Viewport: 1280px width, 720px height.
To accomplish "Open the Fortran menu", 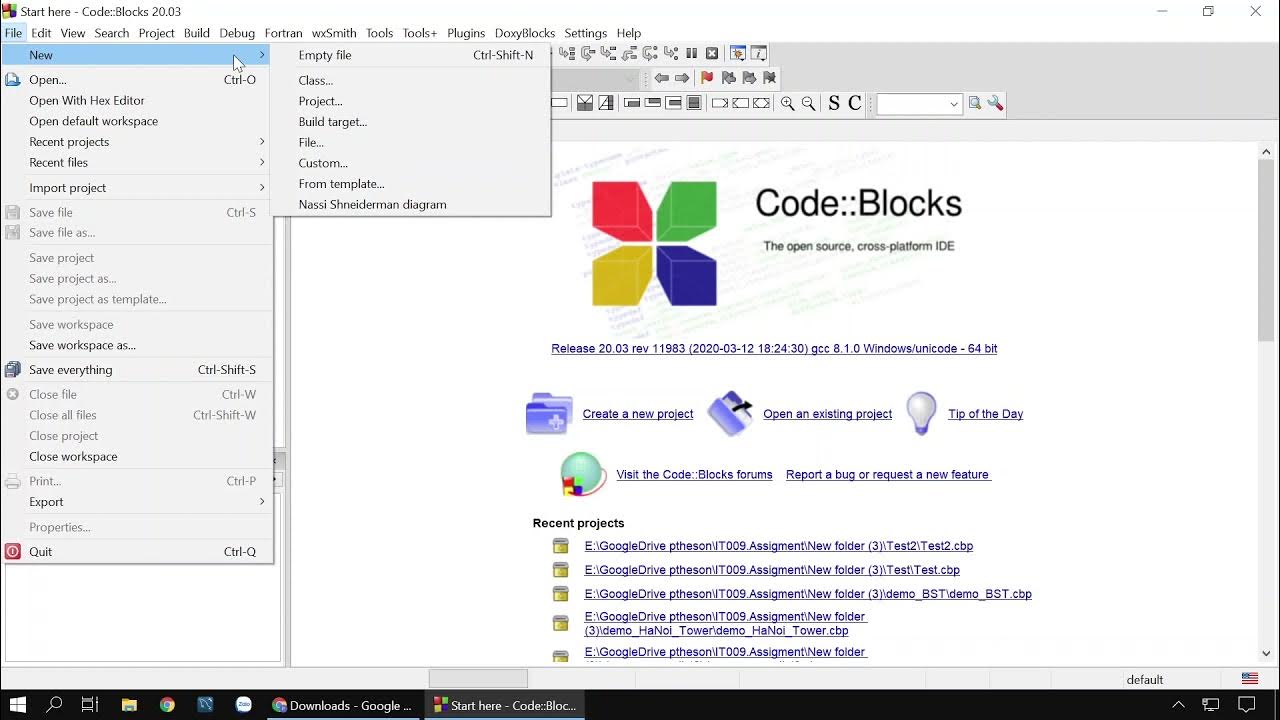I will pyautogui.click(x=283, y=33).
